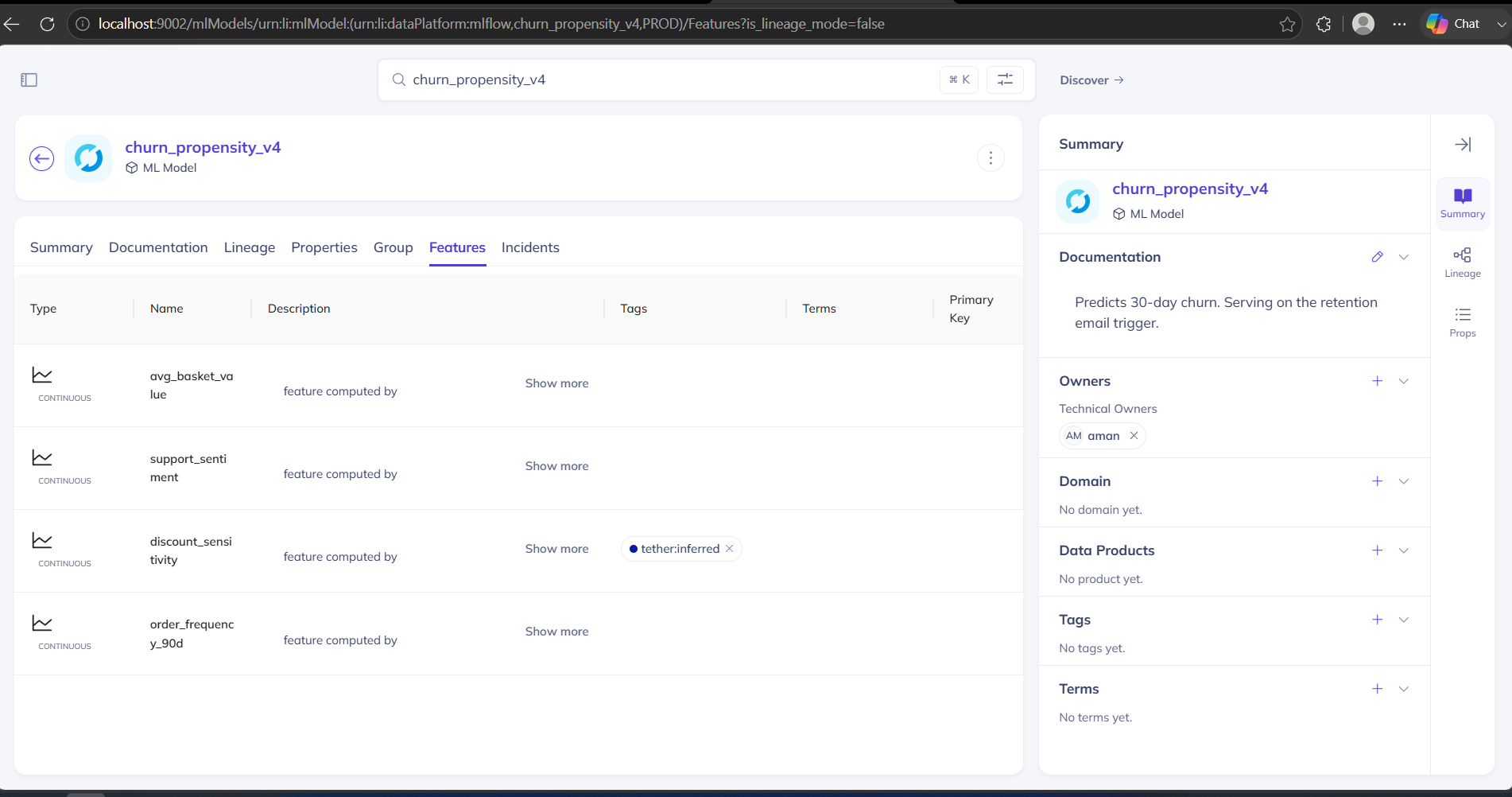Collapse the right sidebar arrow icon
Viewport: 1512px width, 797px height.
pos(1463,144)
